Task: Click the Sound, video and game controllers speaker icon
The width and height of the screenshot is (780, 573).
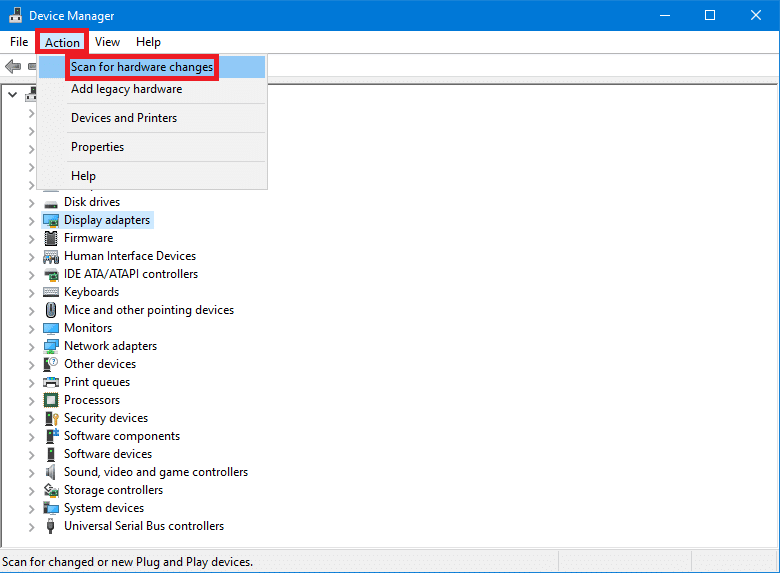Action: tap(51, 472)
